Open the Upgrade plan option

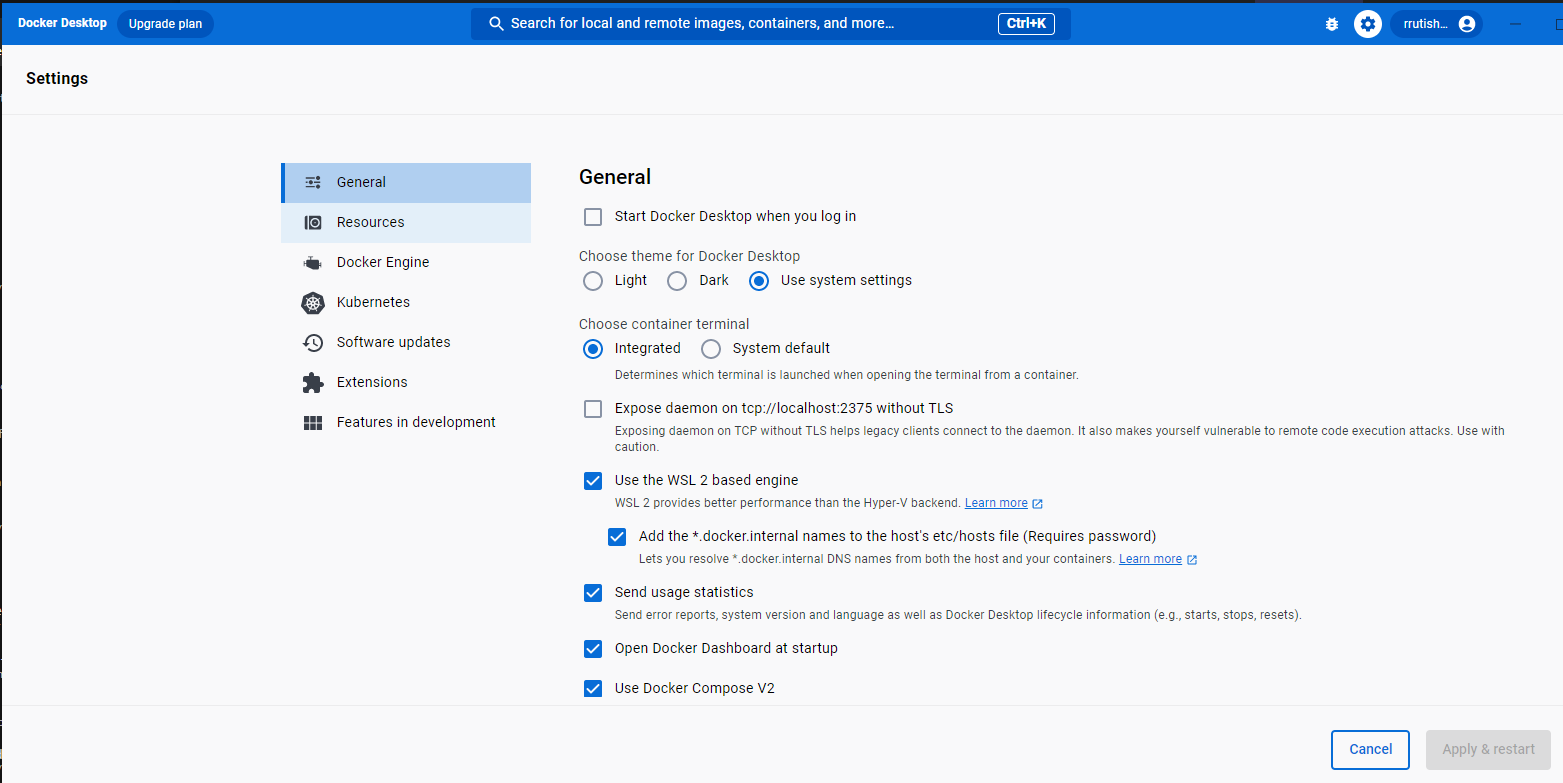tap(164, 23)
